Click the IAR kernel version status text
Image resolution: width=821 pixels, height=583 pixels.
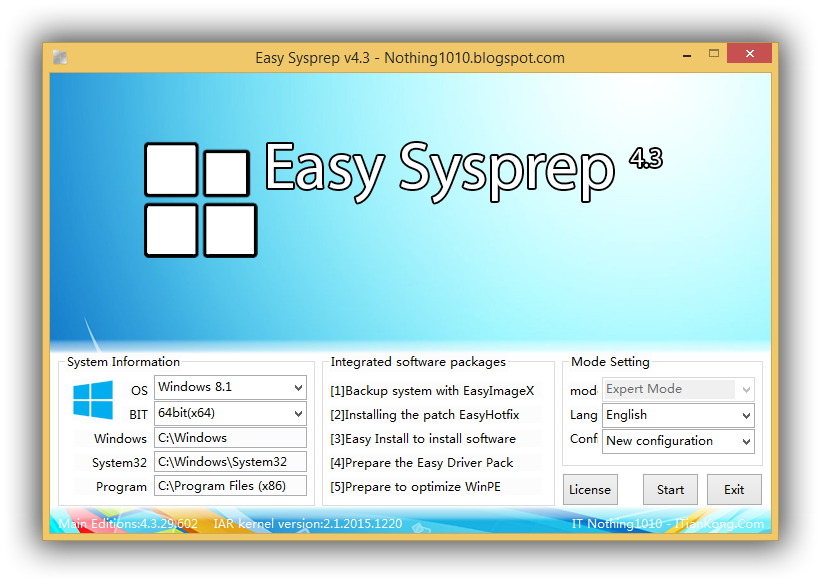[308, 524]
